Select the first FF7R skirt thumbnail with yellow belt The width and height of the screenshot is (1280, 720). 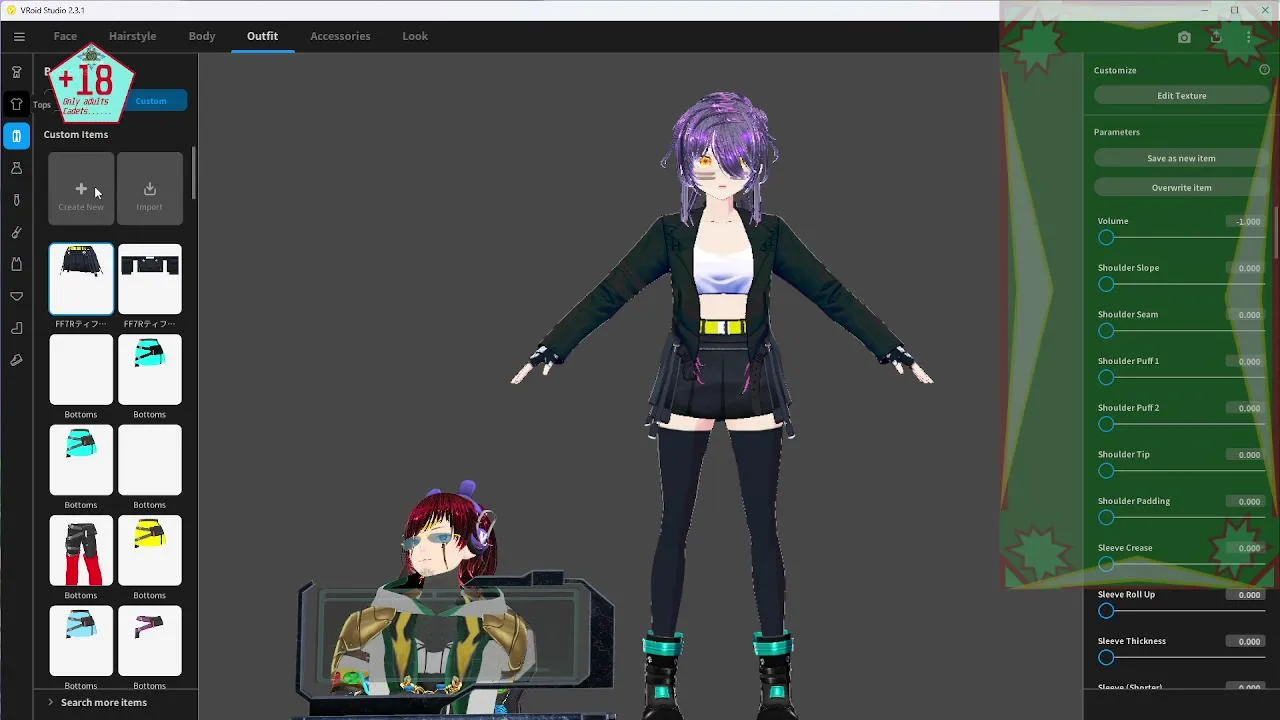pos(81,279)
